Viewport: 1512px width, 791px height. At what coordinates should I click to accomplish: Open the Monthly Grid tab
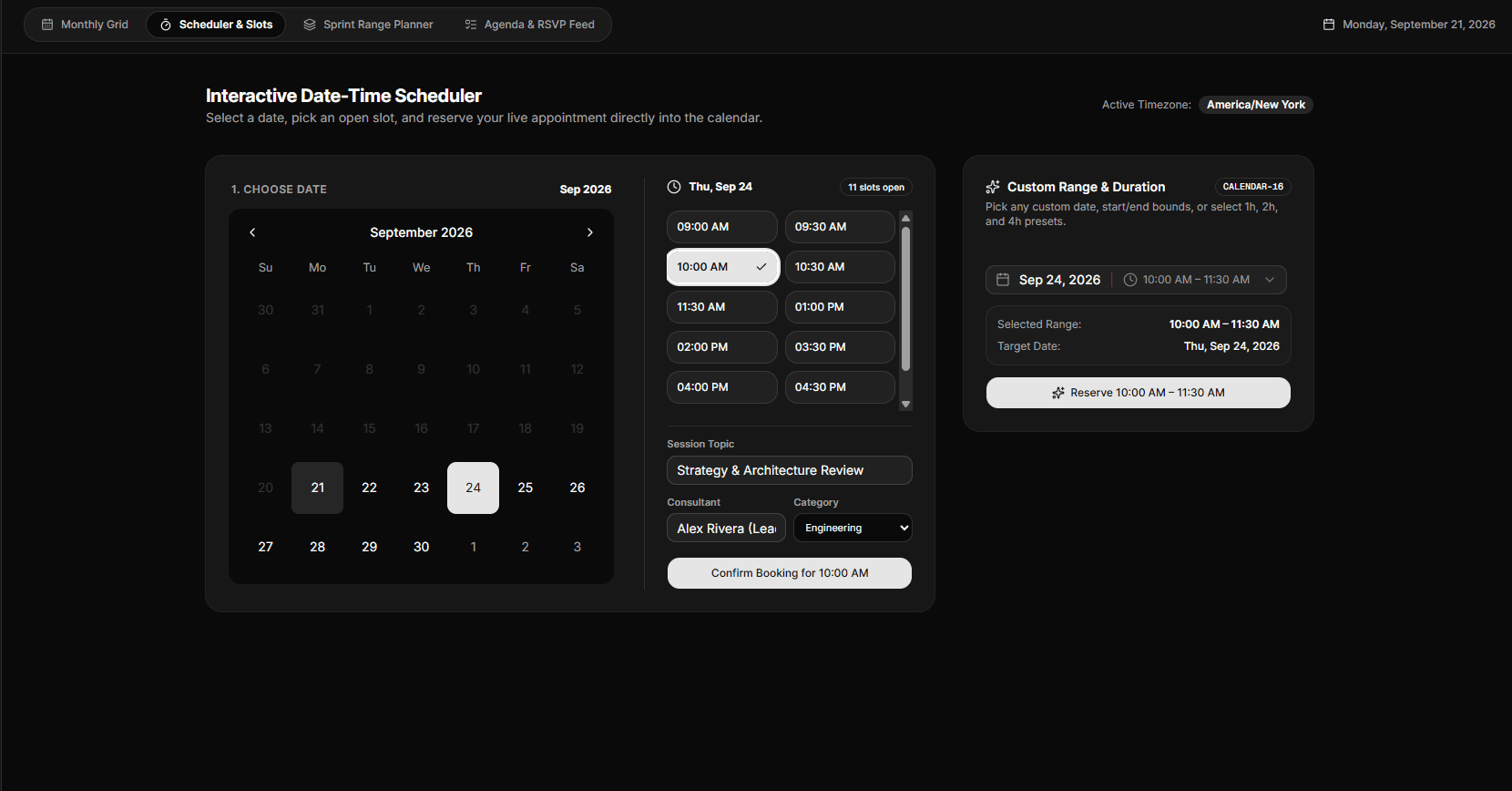[x=86, y=25]
